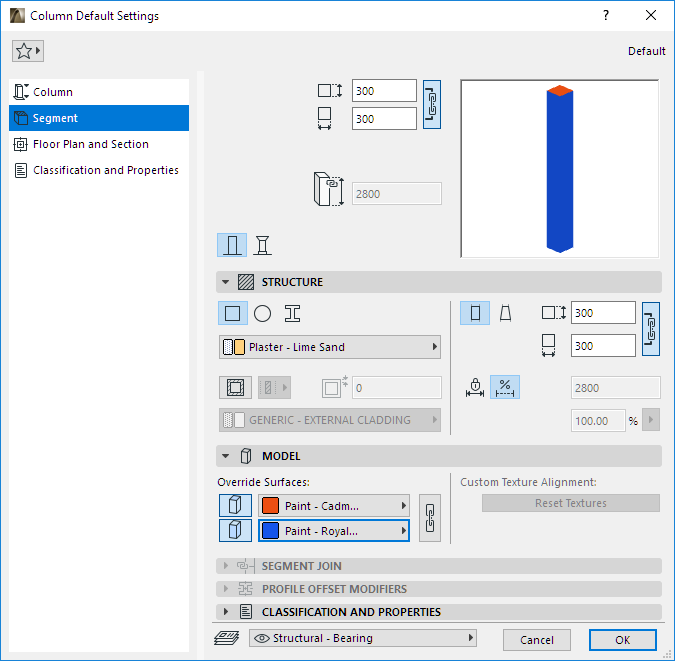The image size is (675, 661).
Task: Click the layer stack icon at bottom
Action: coord(227,638)
